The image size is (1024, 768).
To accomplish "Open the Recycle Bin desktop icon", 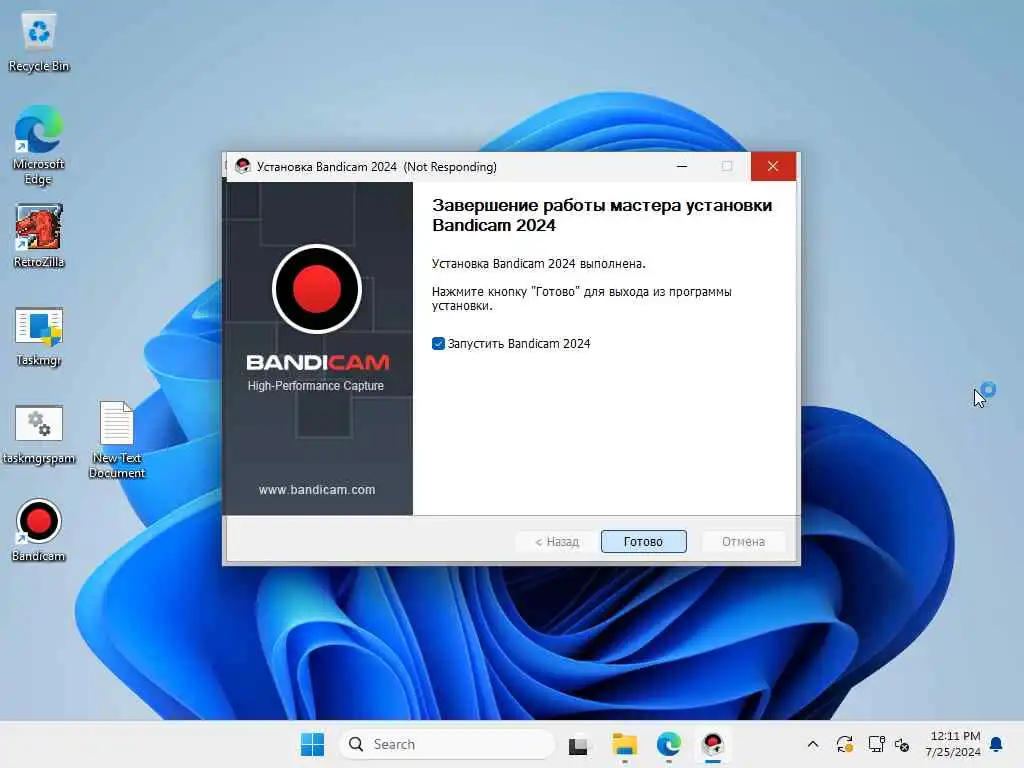I will coord(39,42).
